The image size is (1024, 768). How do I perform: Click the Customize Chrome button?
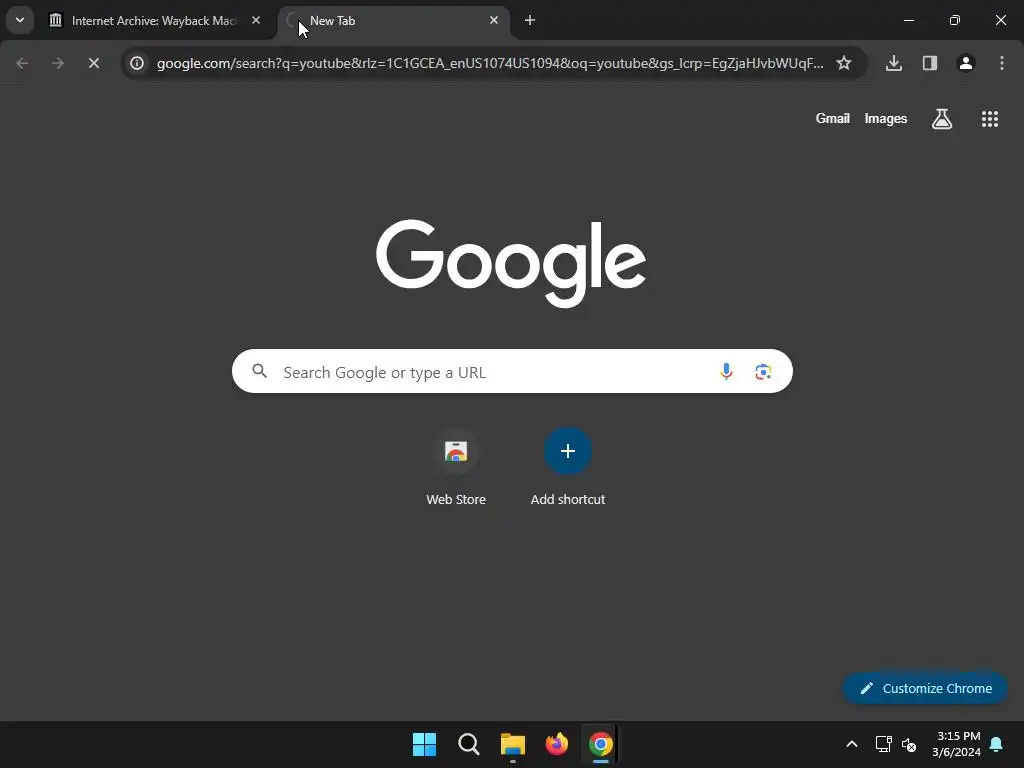click(925, 688)
